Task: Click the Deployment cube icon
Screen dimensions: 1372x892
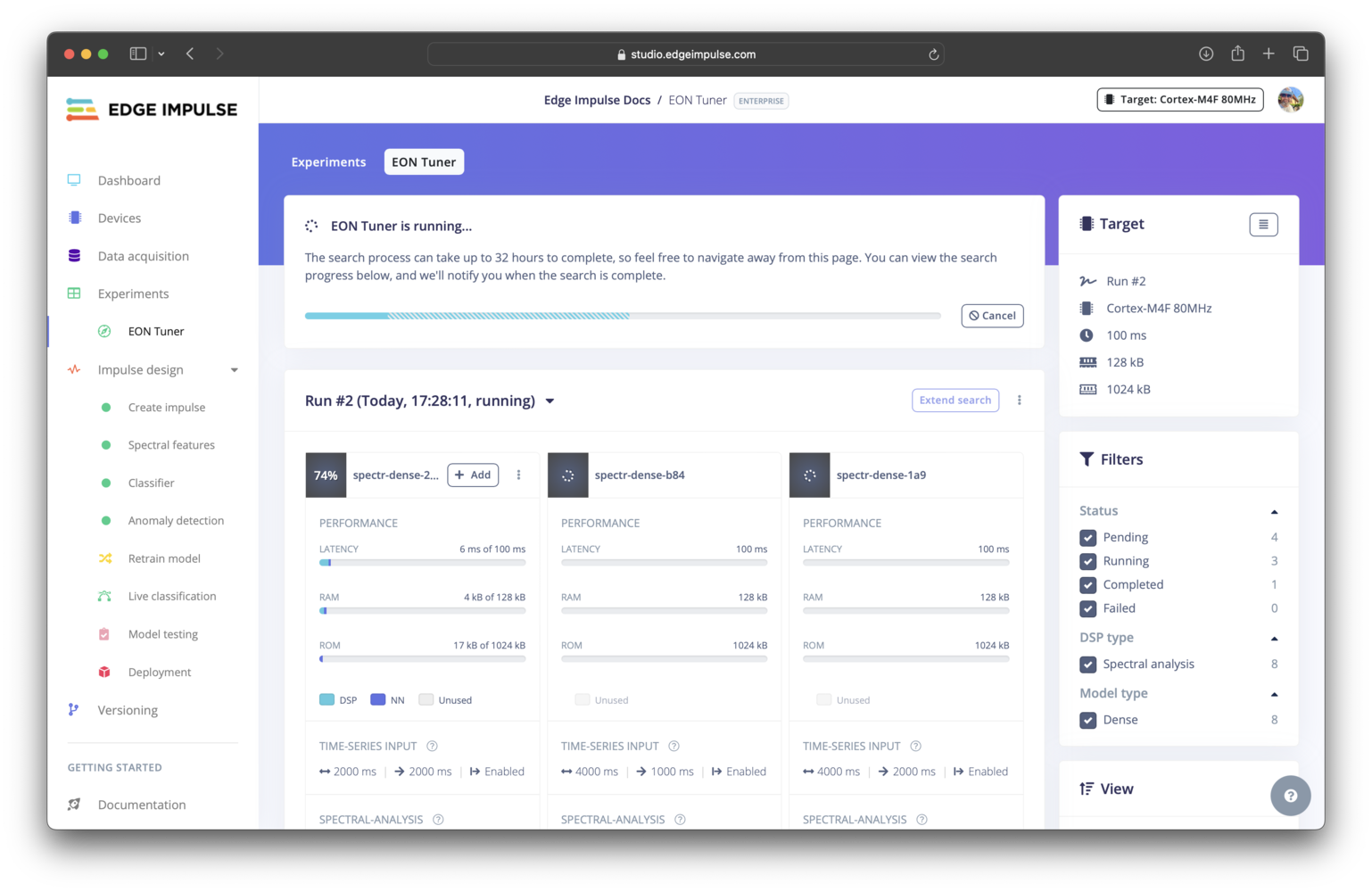Action: pyautogui.click(x=104, y=672)
